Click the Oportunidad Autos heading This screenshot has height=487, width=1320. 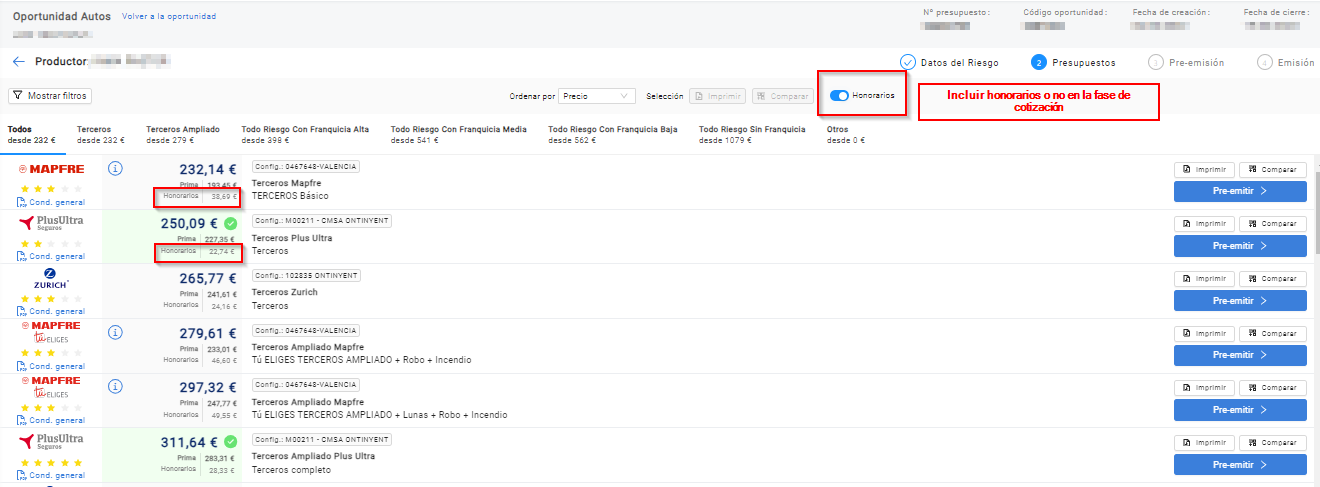pyautogui.click(x=62, y=17)
